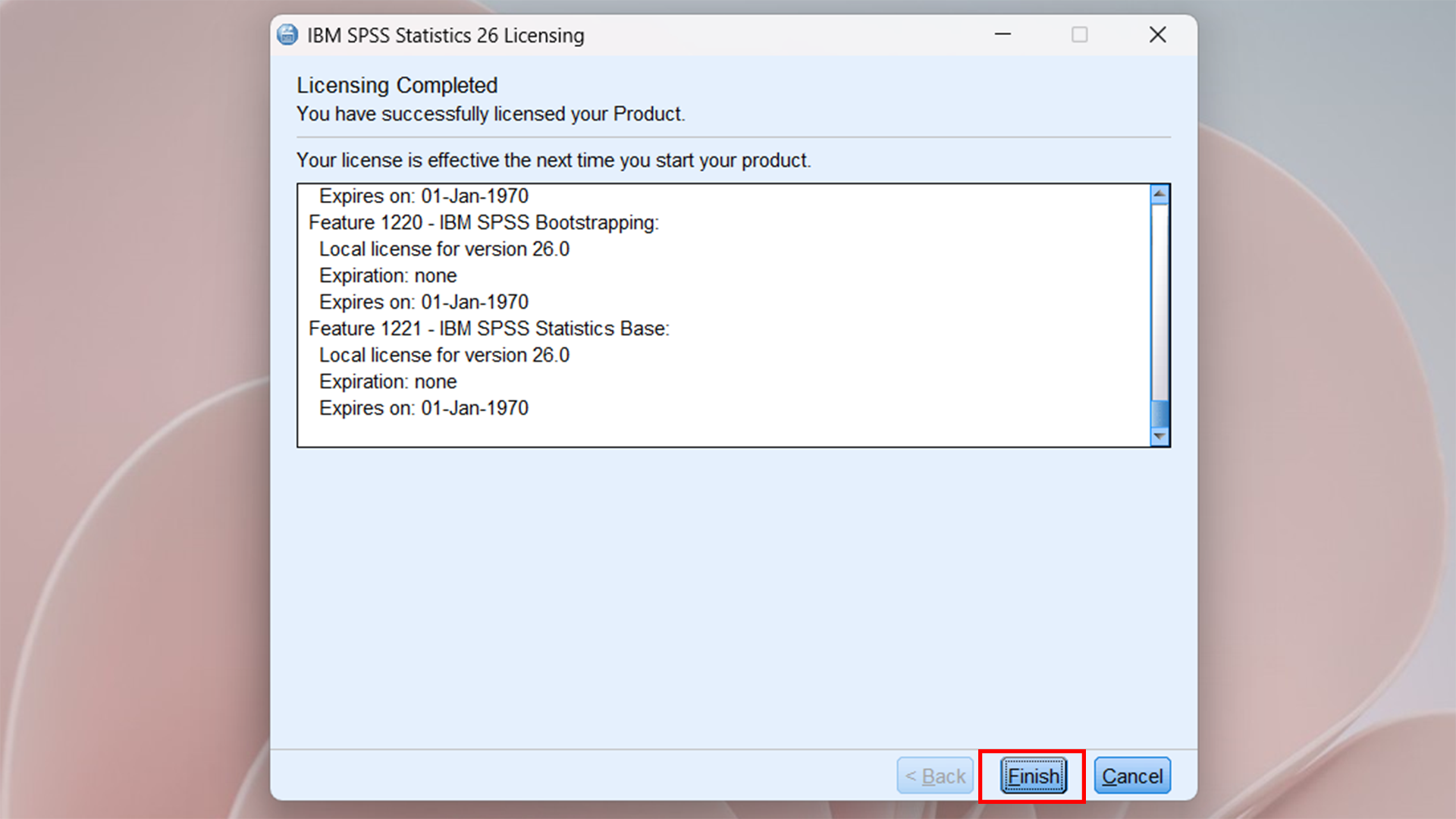This screenshot has width=1456, height=819.
Task: Click the disabled Back button
Action: coord(935,776)
